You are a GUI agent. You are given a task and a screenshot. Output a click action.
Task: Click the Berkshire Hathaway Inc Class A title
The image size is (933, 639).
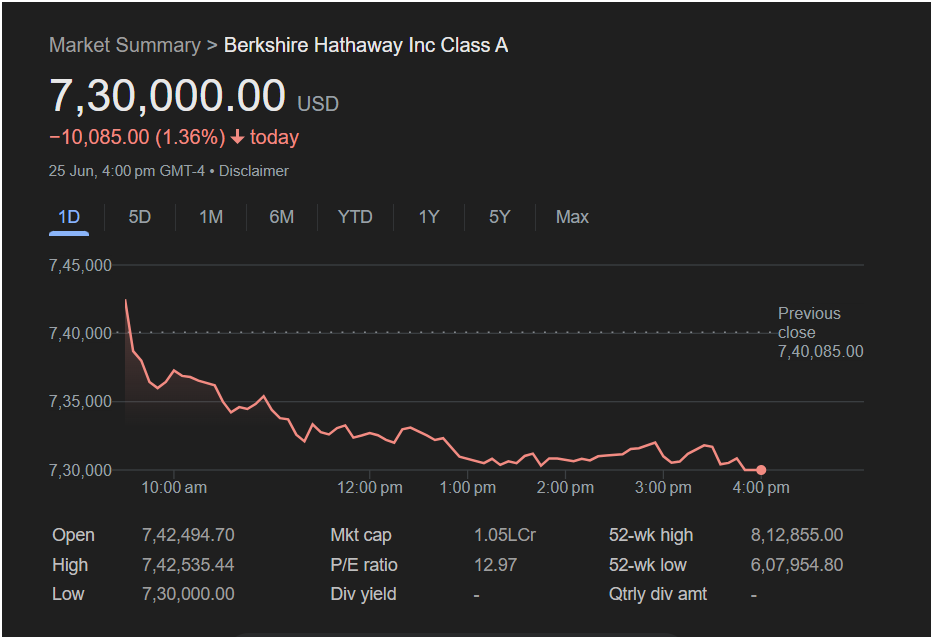pos(366,45)
